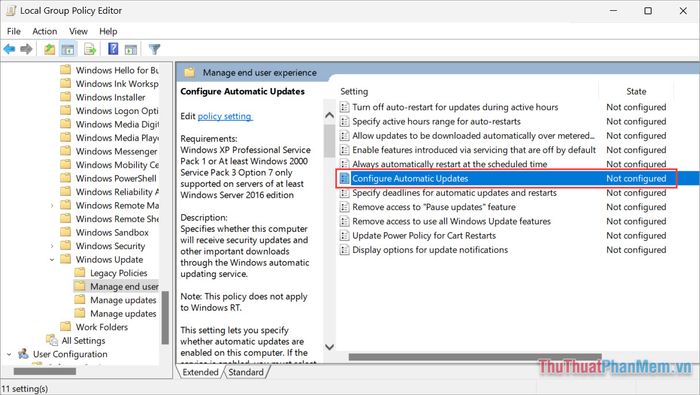This screenshot has width=700, height=395.
Task: Click the Windows Sandbox folder icon
Action: tap(66, 232)
